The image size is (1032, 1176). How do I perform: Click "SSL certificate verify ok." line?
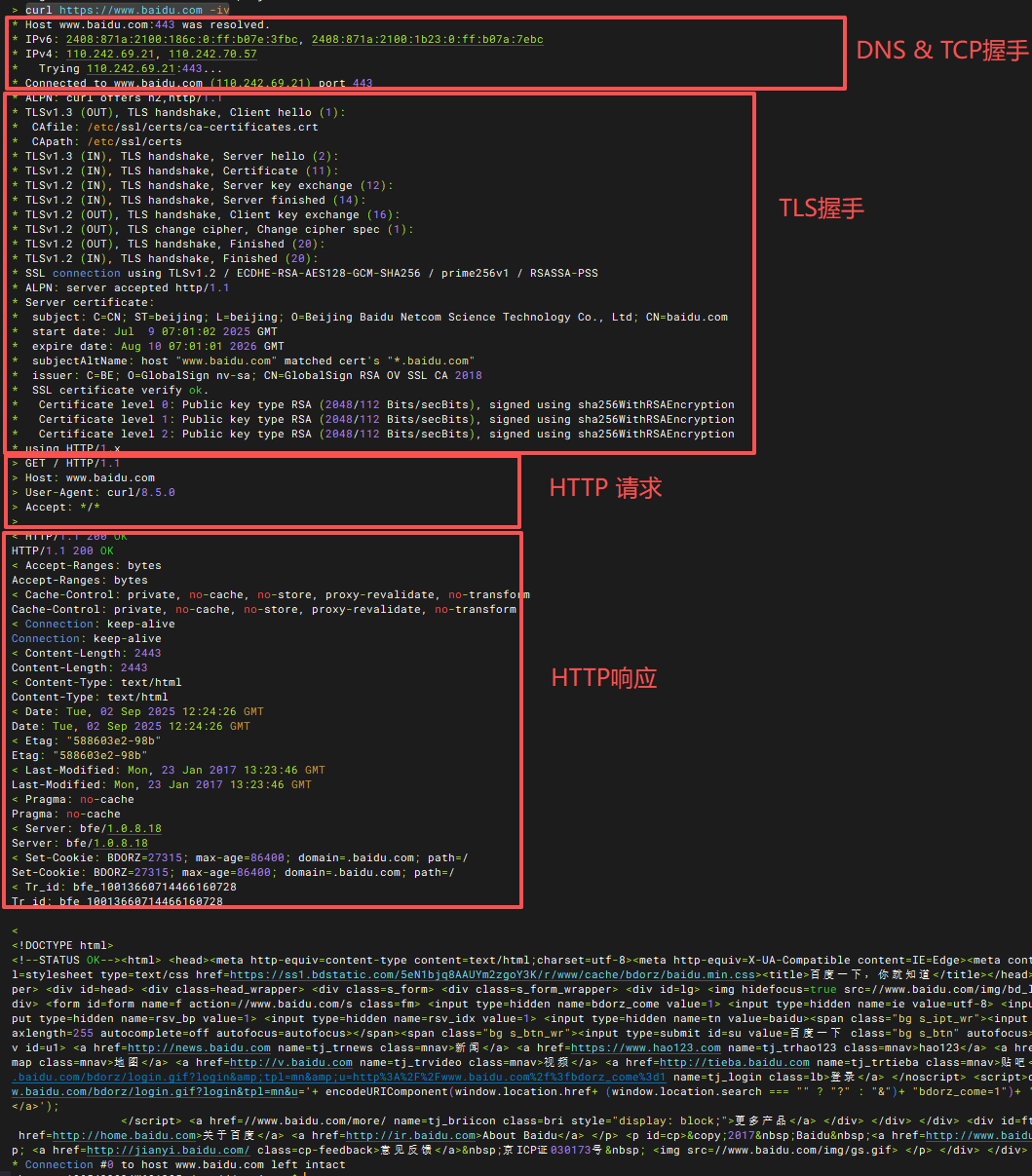pos(110,390)
